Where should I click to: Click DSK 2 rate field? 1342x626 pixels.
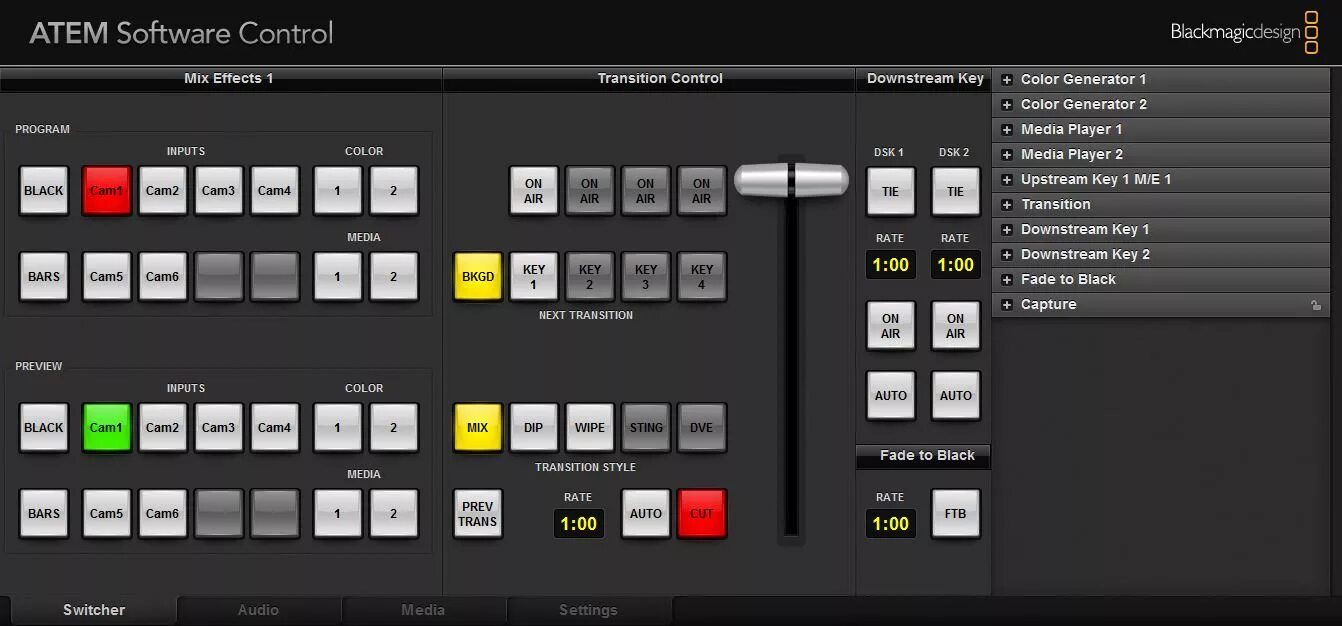956,264
